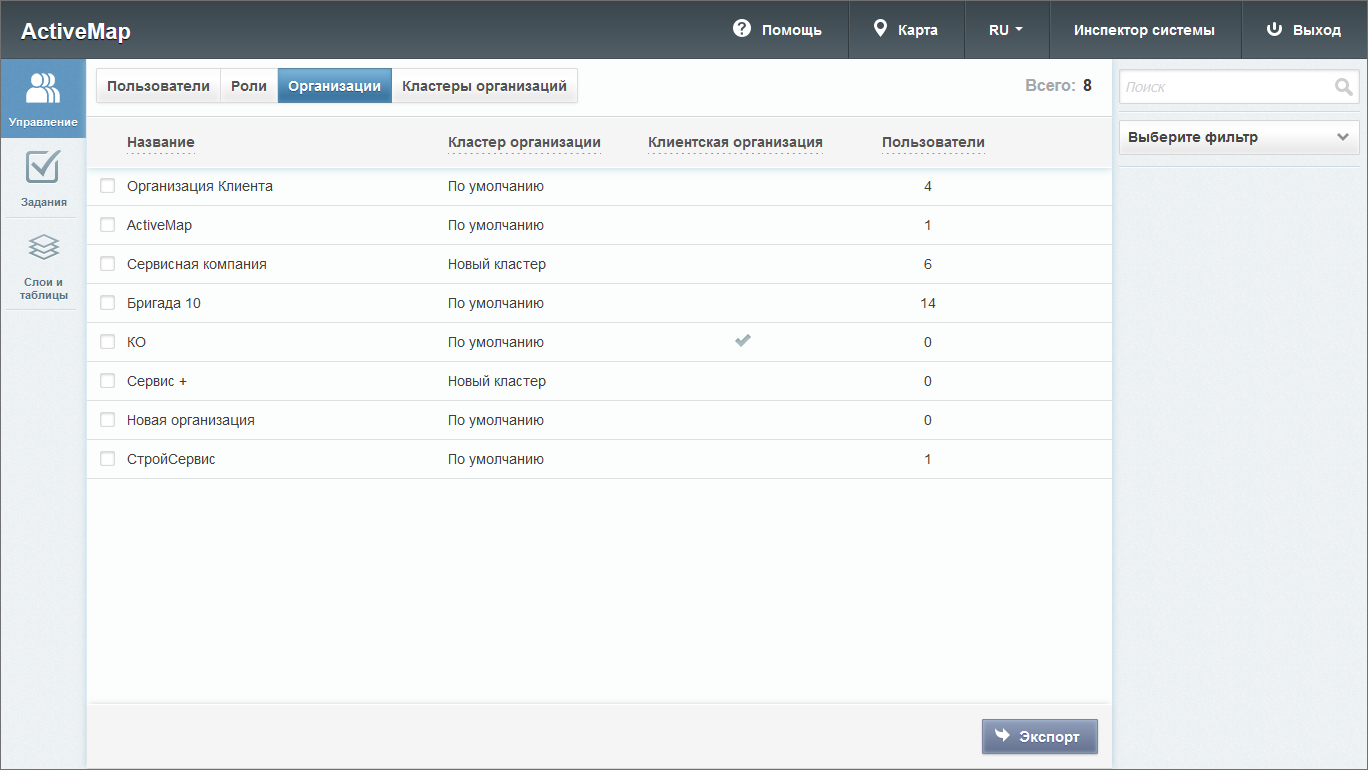Click into the Поиск search field
The width and height of the screenshot is (1368, 770).
click(1225, 87)
